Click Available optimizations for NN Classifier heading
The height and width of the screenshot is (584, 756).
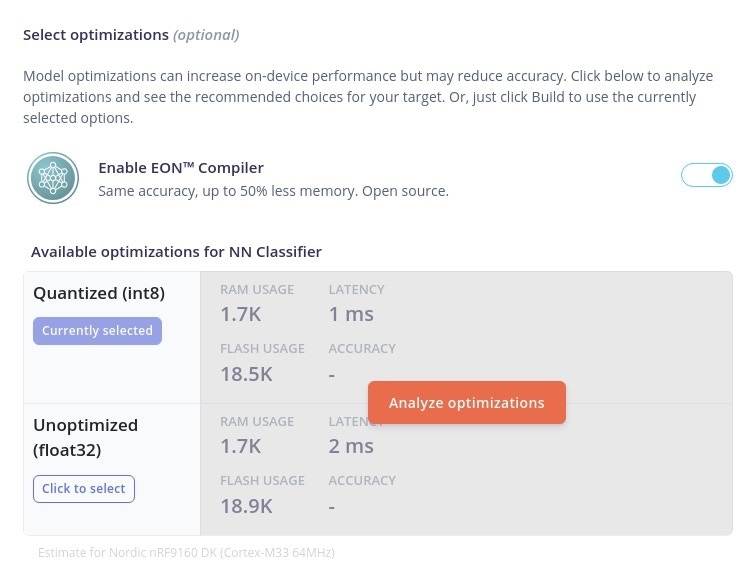[176, 252]
